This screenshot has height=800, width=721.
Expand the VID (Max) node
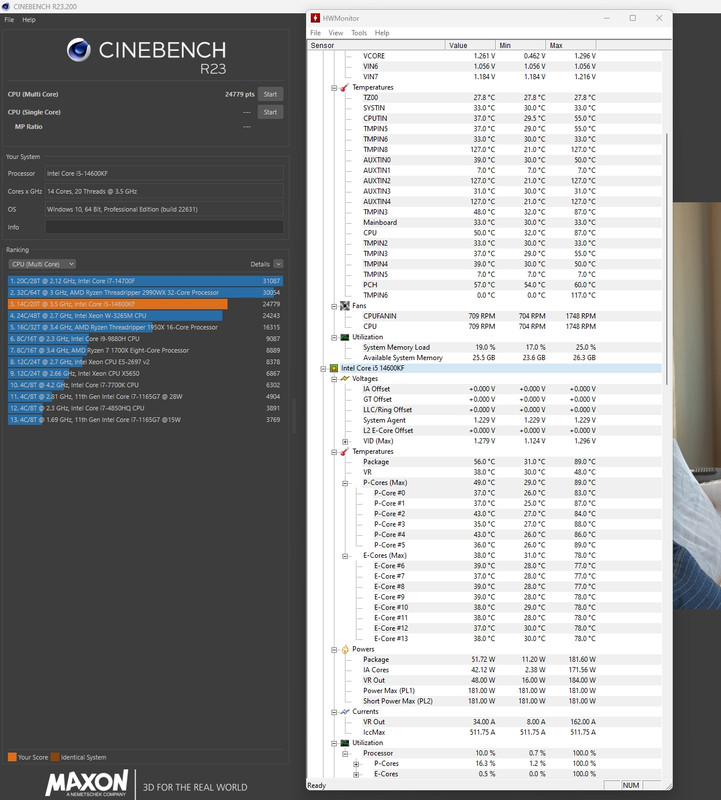(345, 441)
